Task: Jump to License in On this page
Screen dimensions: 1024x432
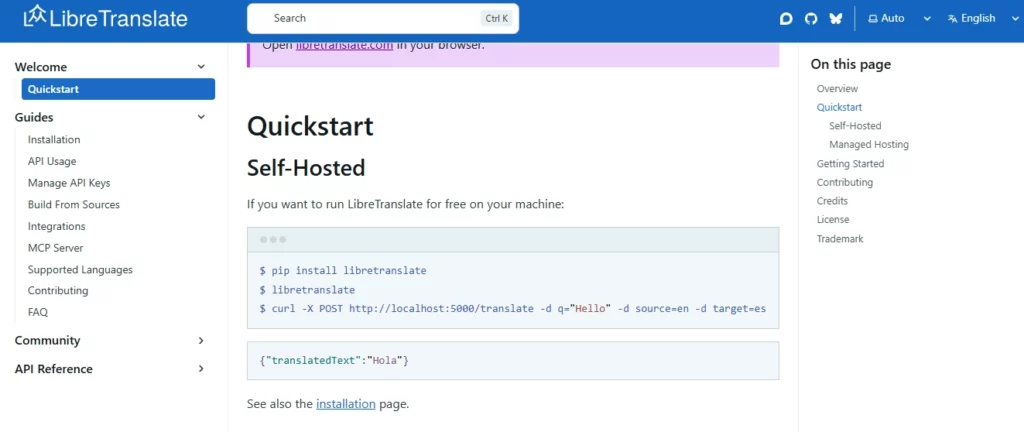Action: (833, 220)
